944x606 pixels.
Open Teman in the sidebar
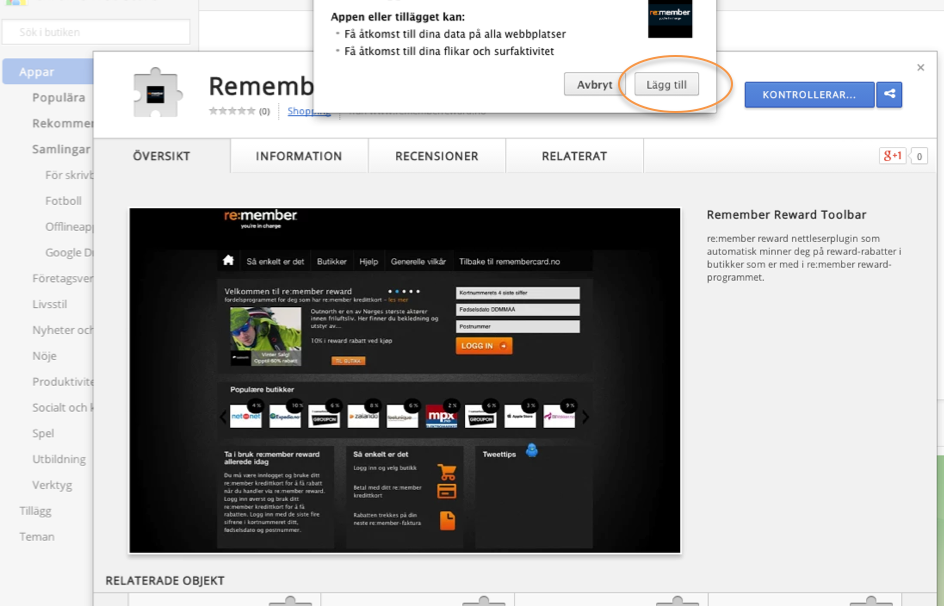[x=37, y=537]
